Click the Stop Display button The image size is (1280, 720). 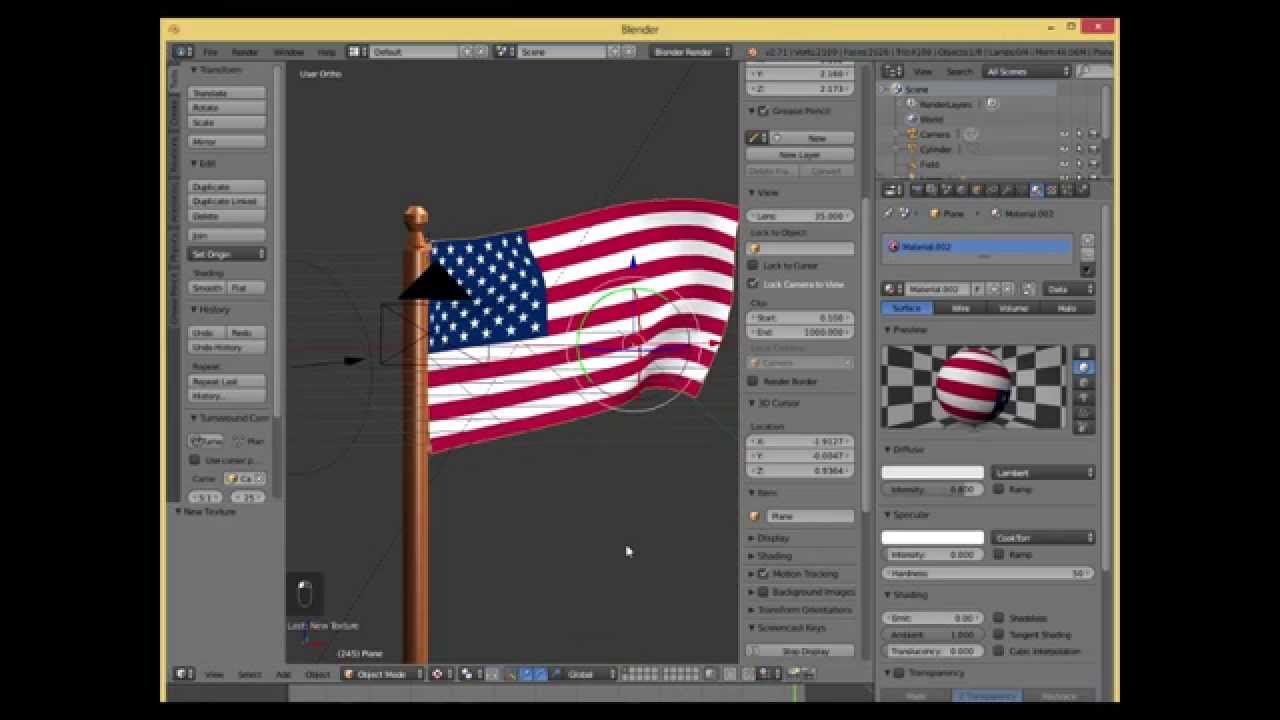801,651
